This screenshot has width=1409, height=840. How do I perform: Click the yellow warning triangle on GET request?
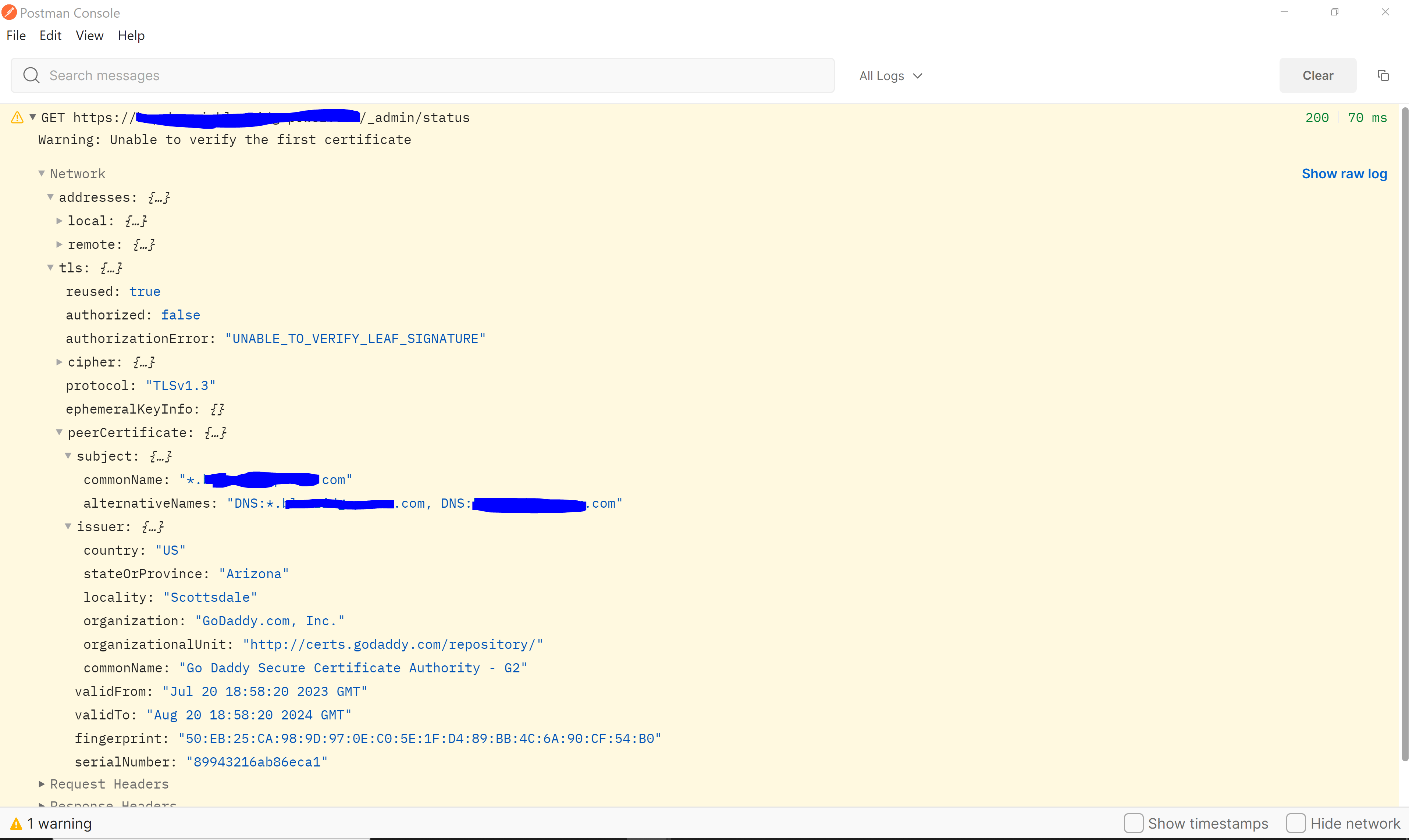[17, 118]
